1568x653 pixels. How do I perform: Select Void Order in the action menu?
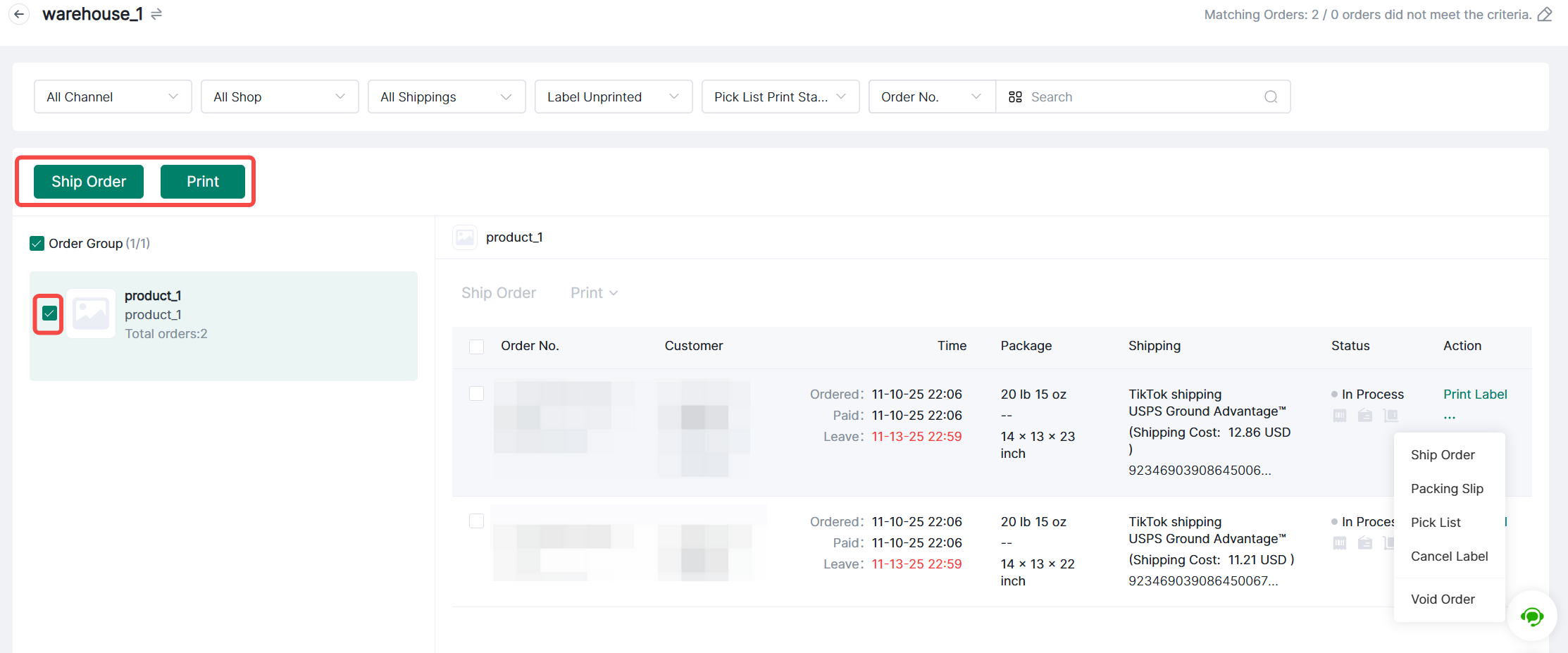point(1443,599)
